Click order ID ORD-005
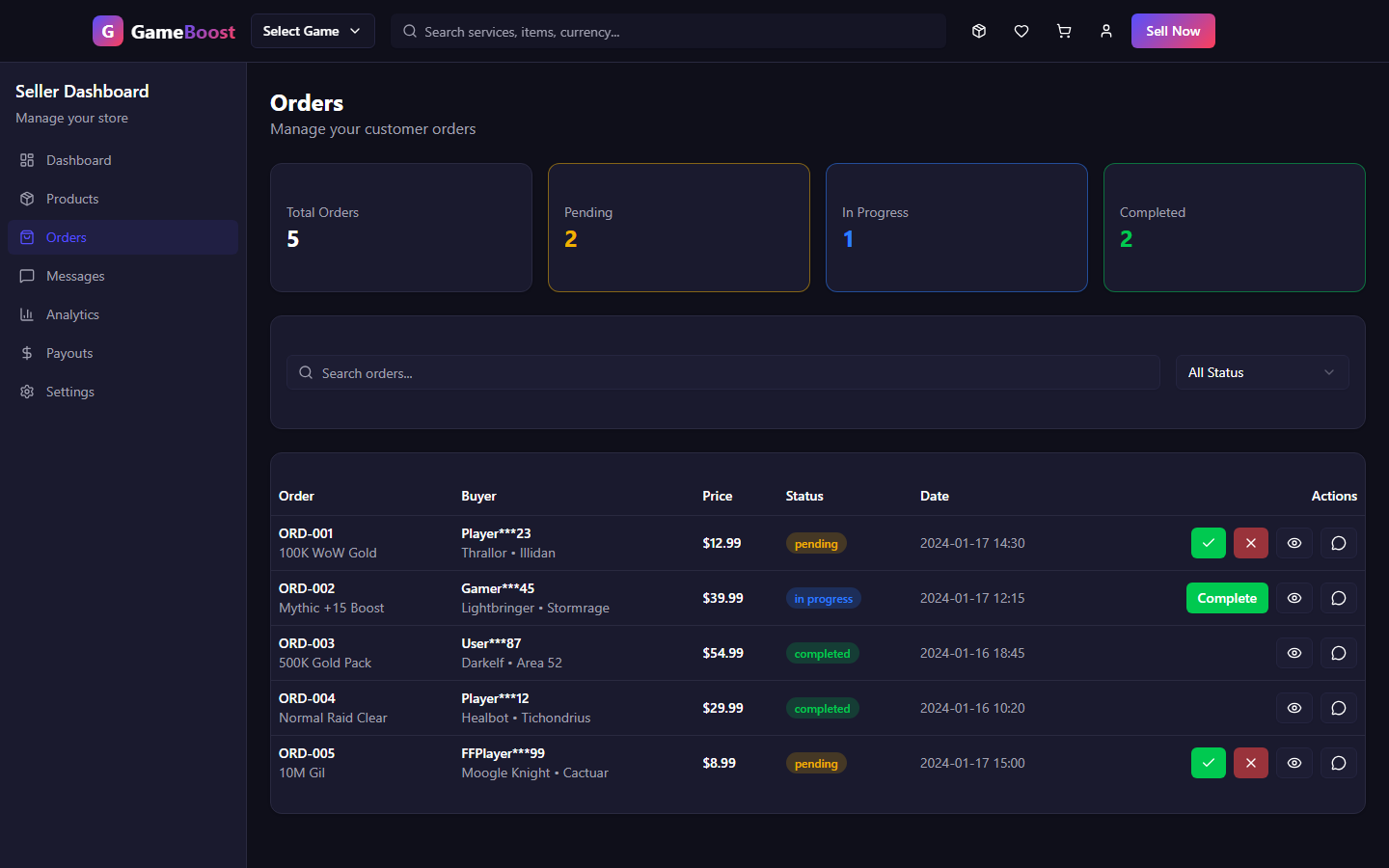The image size is (1389, 868). coord(307,753)
